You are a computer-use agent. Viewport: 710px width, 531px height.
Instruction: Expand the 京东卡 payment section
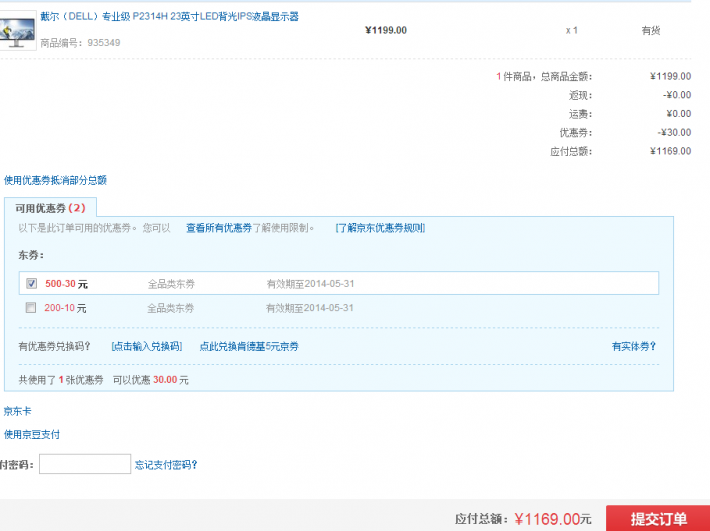(18, 411)
